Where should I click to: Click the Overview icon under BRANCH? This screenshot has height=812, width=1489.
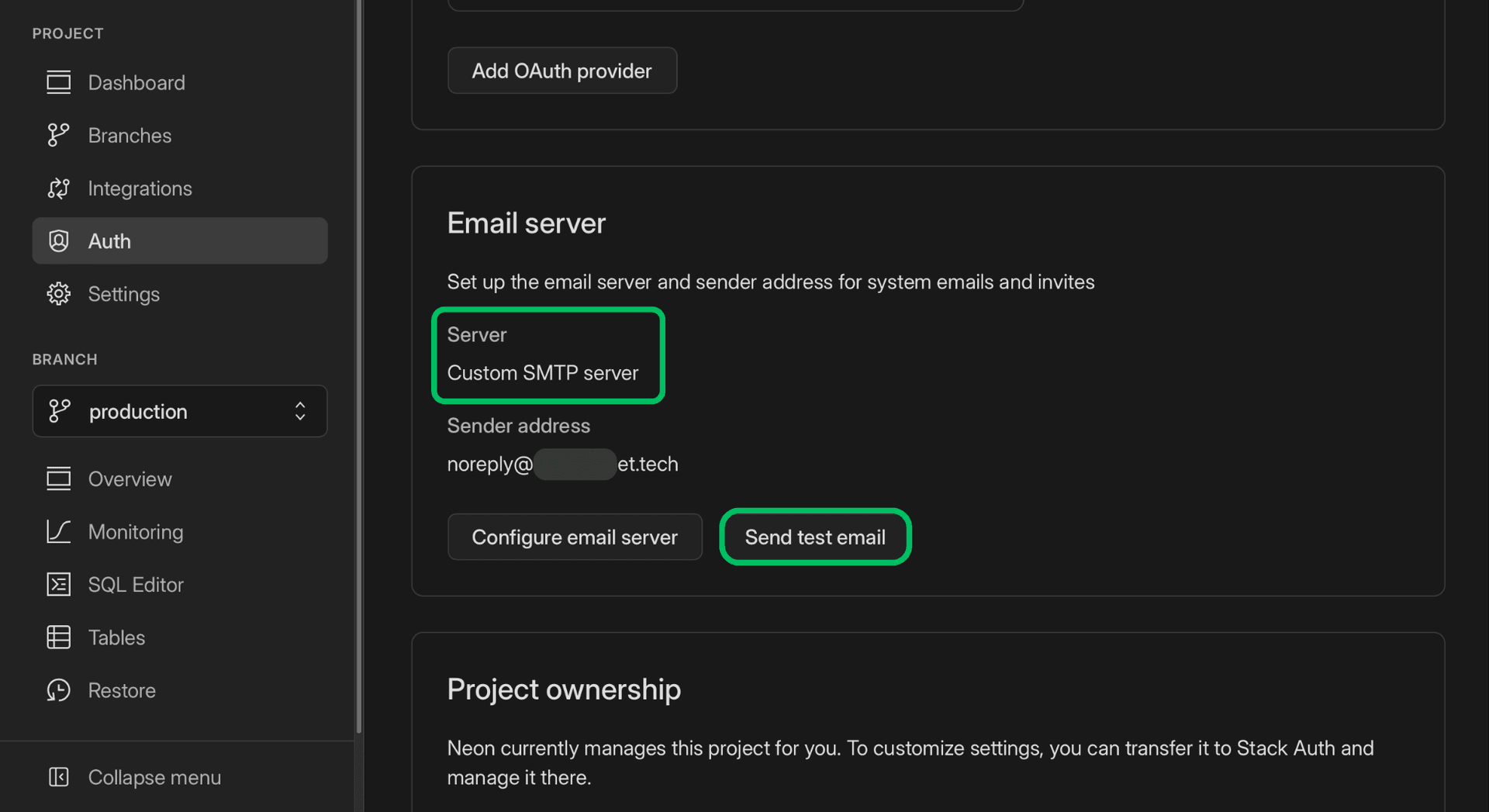tap(58, 479)
